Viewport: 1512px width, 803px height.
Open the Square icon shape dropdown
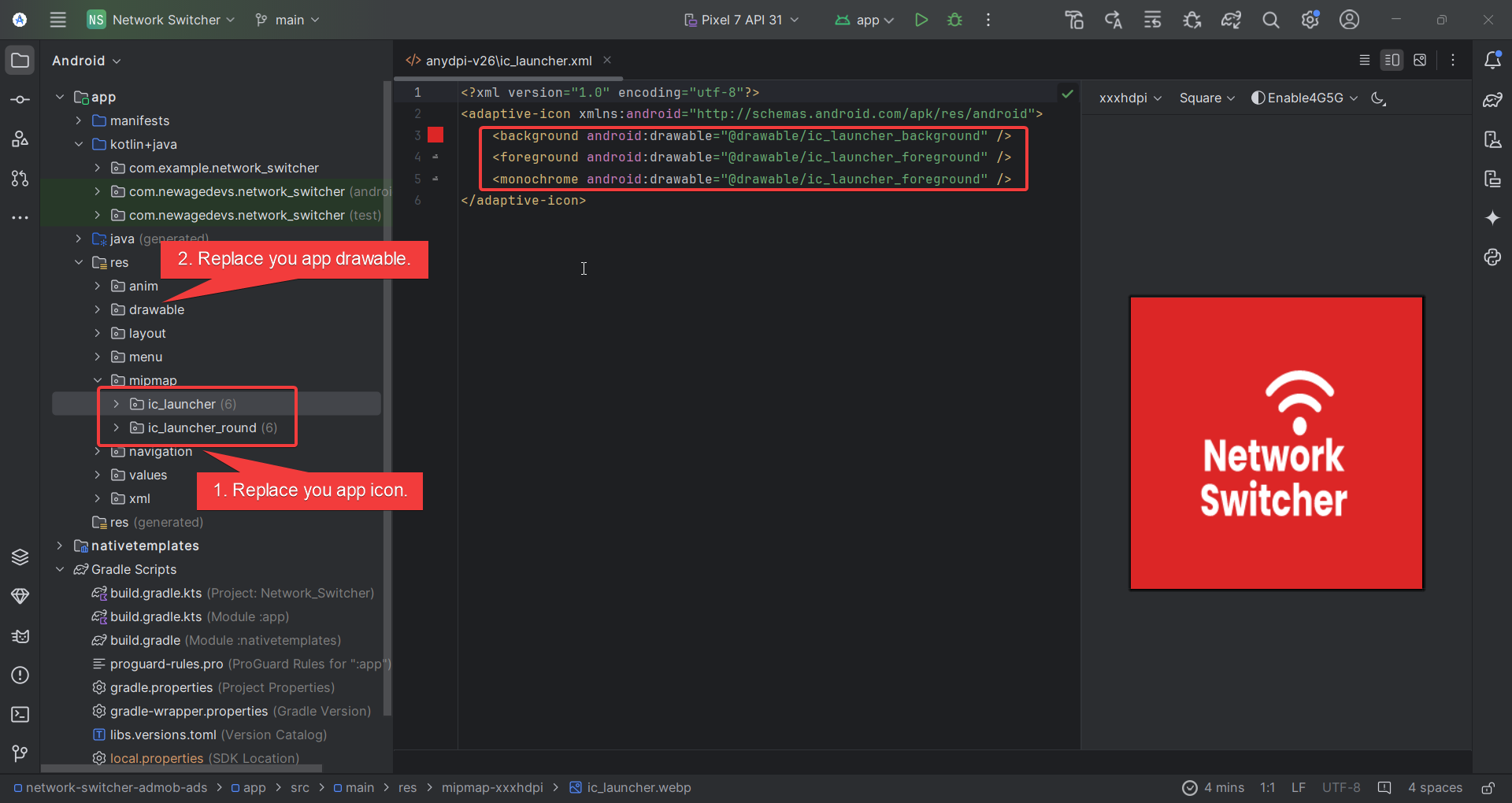[x=1207, y=98]
